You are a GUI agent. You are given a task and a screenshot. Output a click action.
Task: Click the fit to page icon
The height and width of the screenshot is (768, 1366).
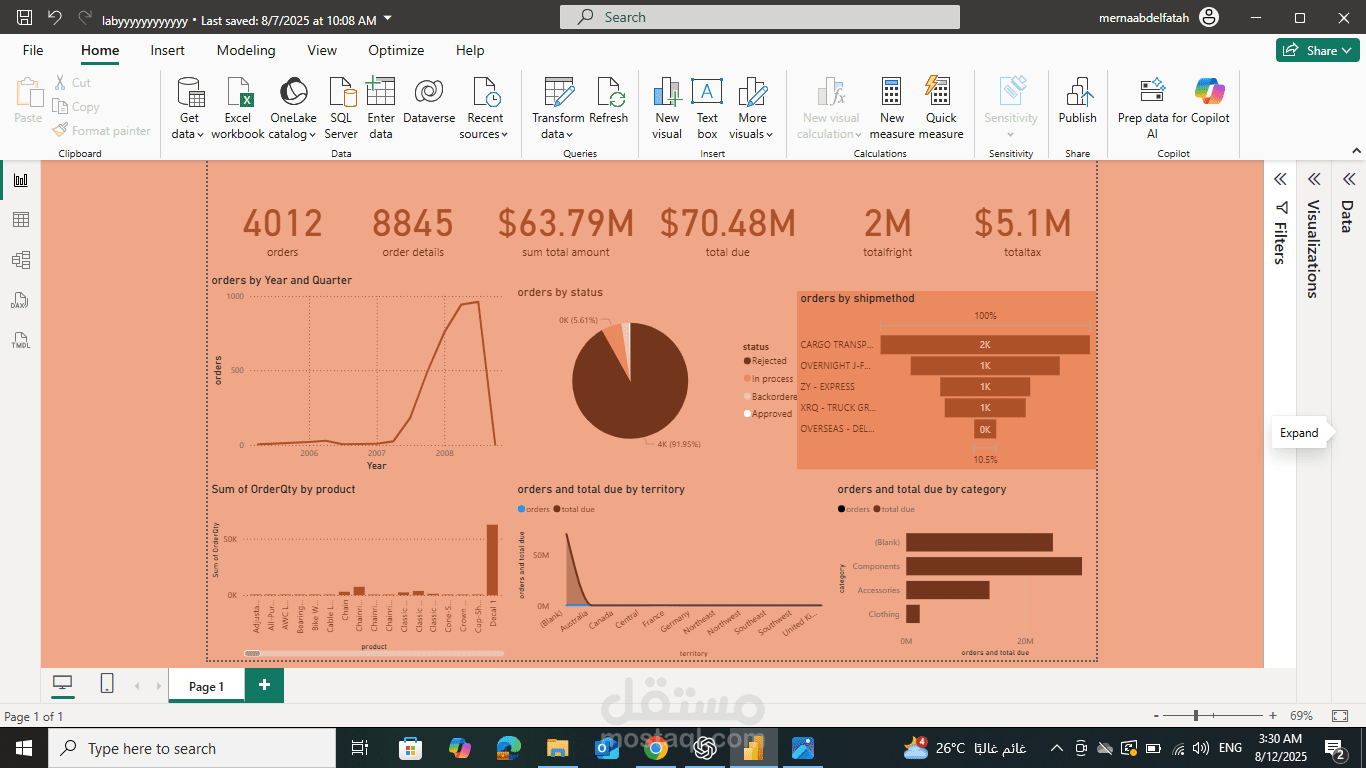click(x=1340, y=716)
